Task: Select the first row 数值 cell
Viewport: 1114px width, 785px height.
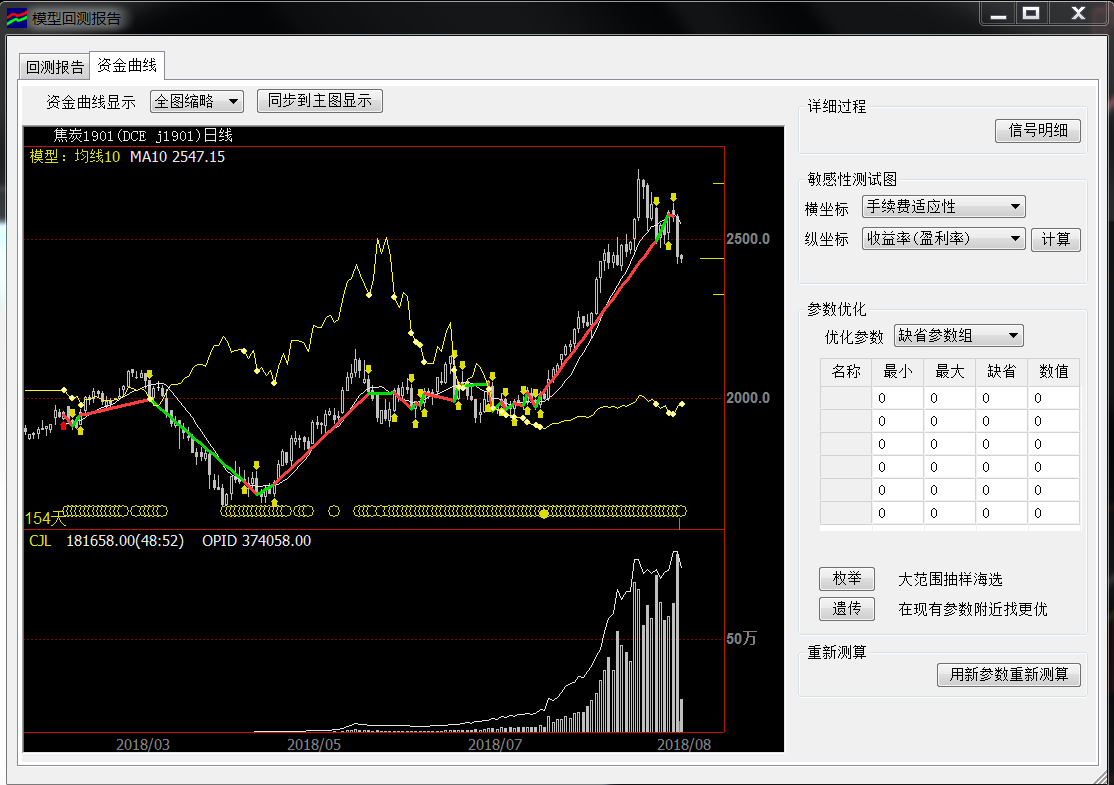Action: [1053, 398]
